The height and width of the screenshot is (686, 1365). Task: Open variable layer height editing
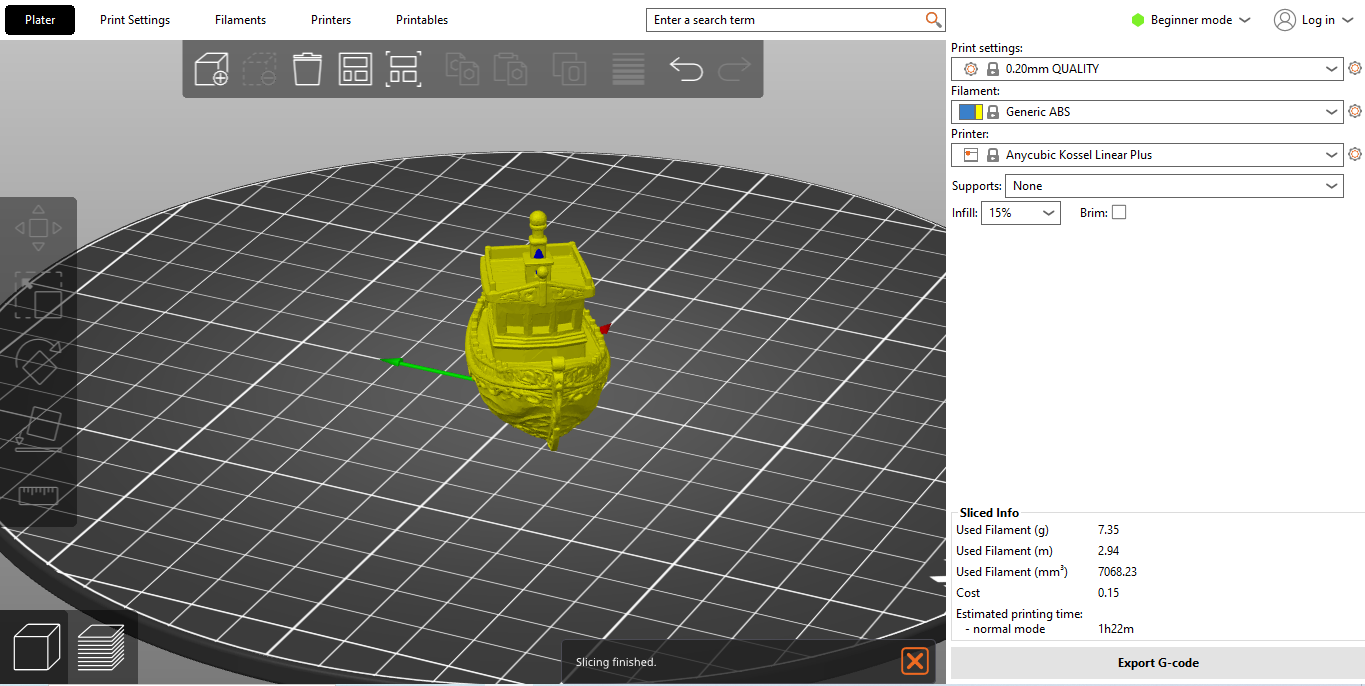[x=628, y=69]
